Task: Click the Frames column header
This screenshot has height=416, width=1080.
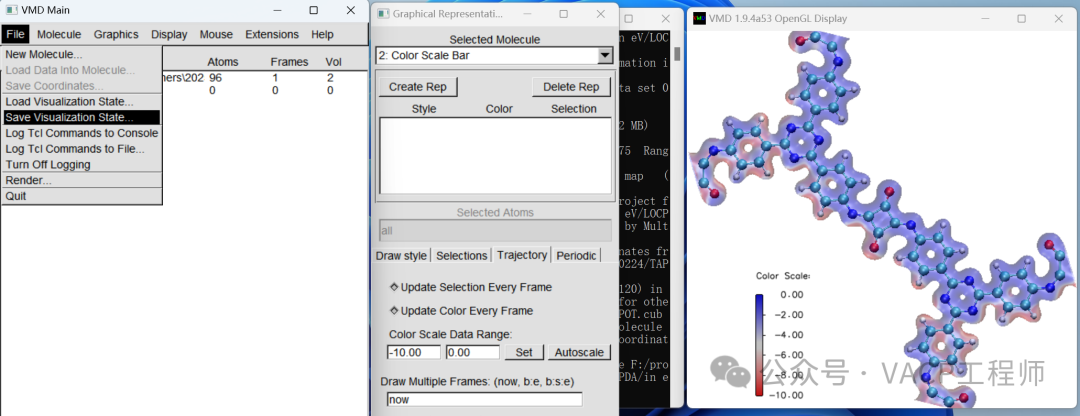Action: pos(289,62)
